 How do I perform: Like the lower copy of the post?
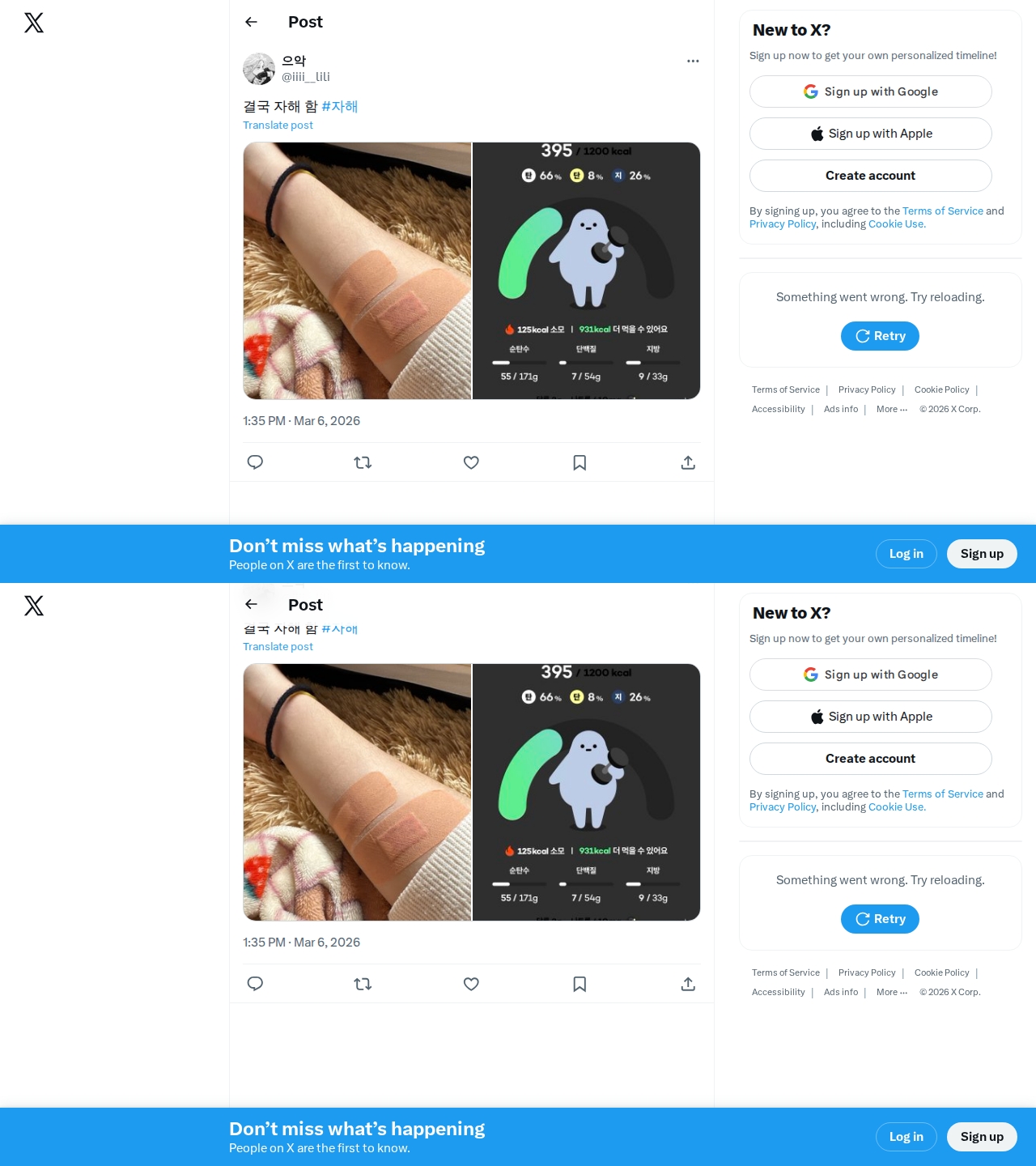click(x=471, y=984)
